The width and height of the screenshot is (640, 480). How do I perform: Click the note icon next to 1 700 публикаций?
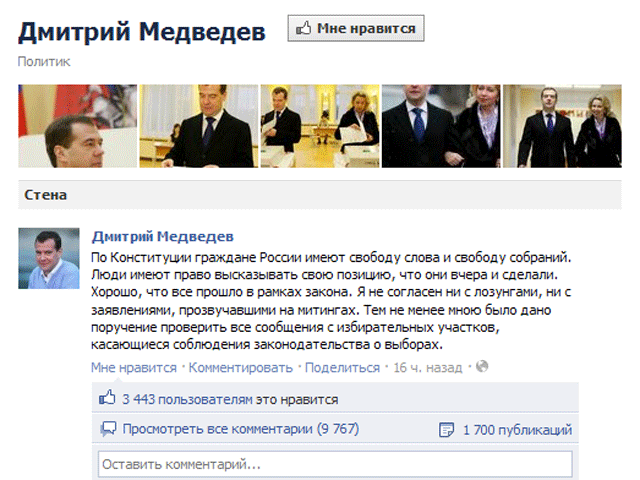click(x=446, y=430)
